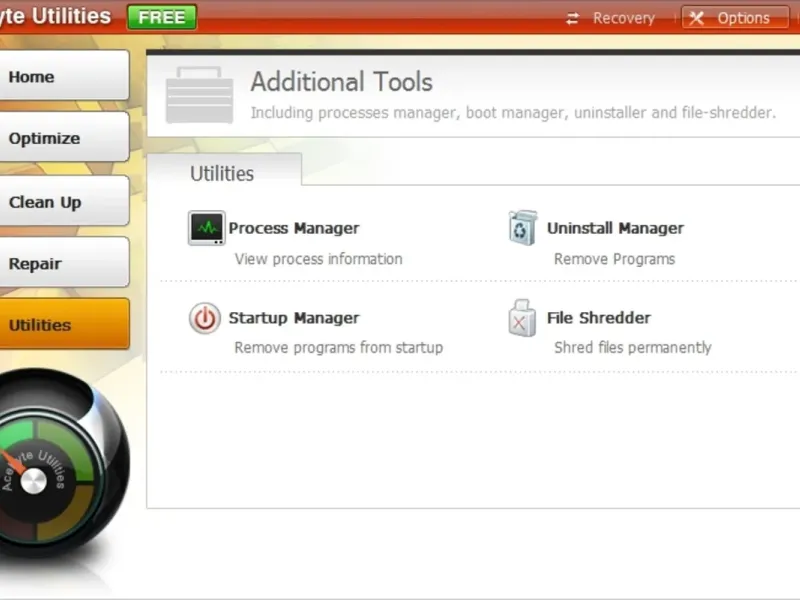Launch Process Manager title link
This screenshot has width=800, height=600.
[x=294, y=228]
